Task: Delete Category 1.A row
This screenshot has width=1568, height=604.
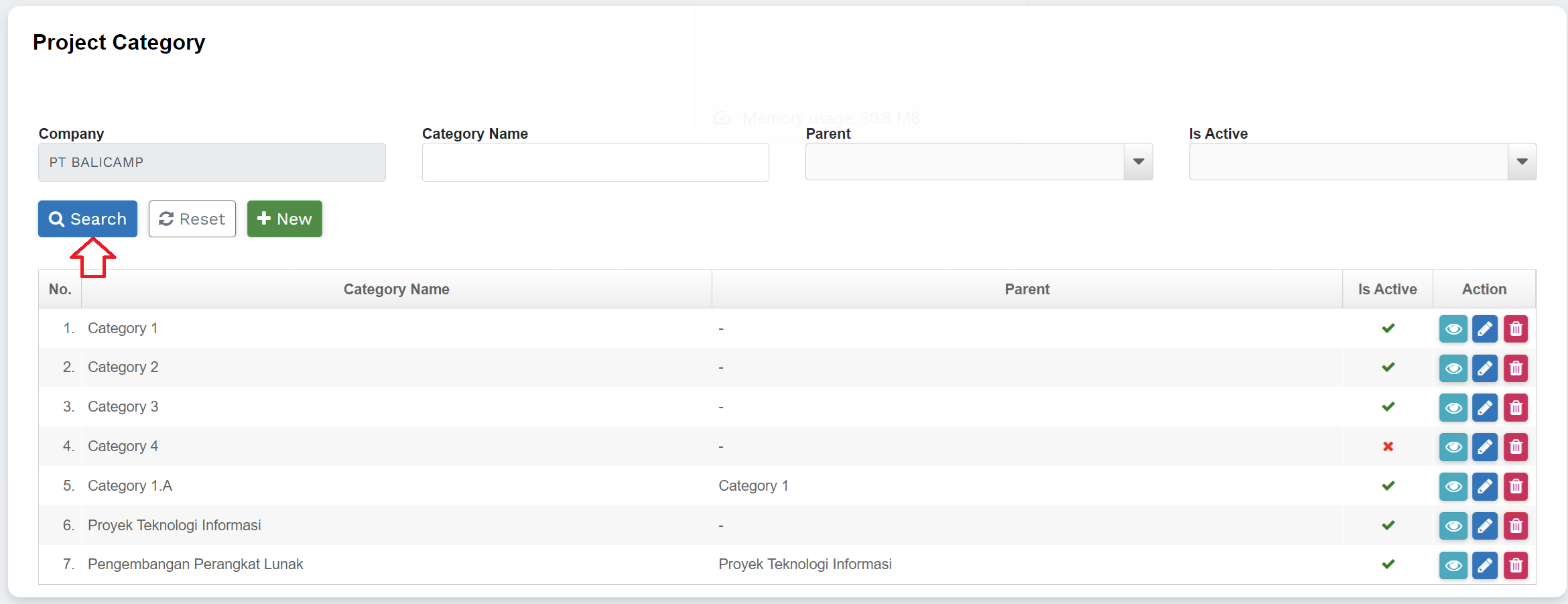Action: click(x=1515, y=487)
